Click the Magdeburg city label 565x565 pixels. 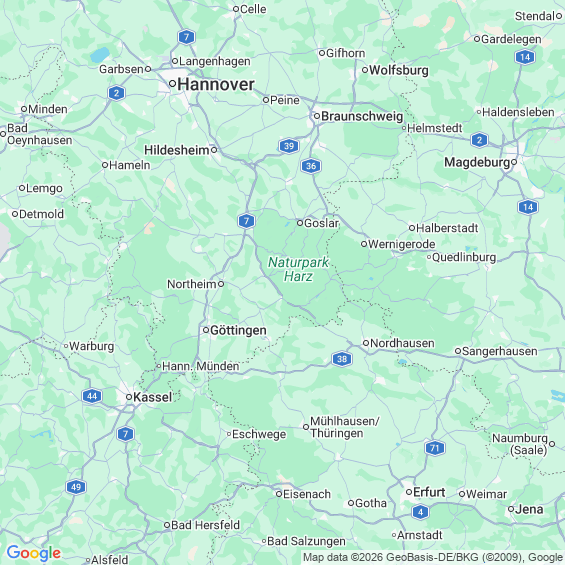click(x=477, y=162)
